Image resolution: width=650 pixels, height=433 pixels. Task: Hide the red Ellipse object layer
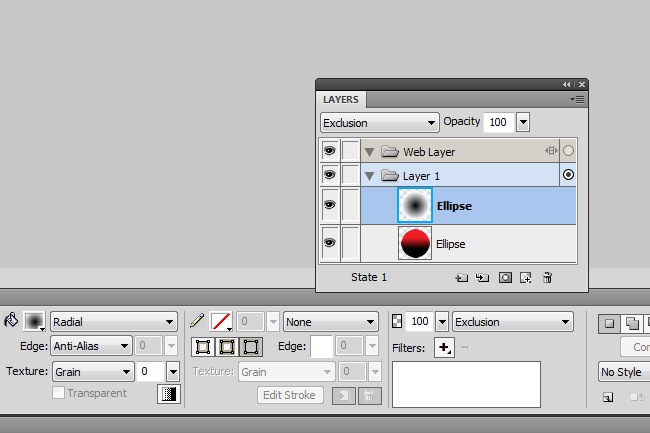(x=329, y=243)
